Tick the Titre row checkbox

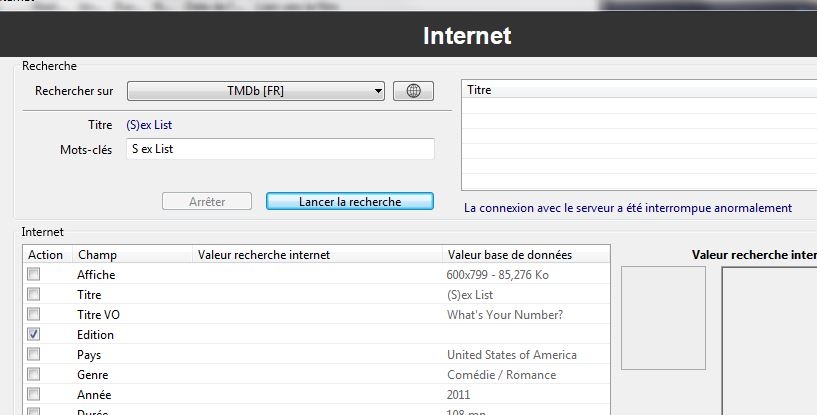point(34,295)
